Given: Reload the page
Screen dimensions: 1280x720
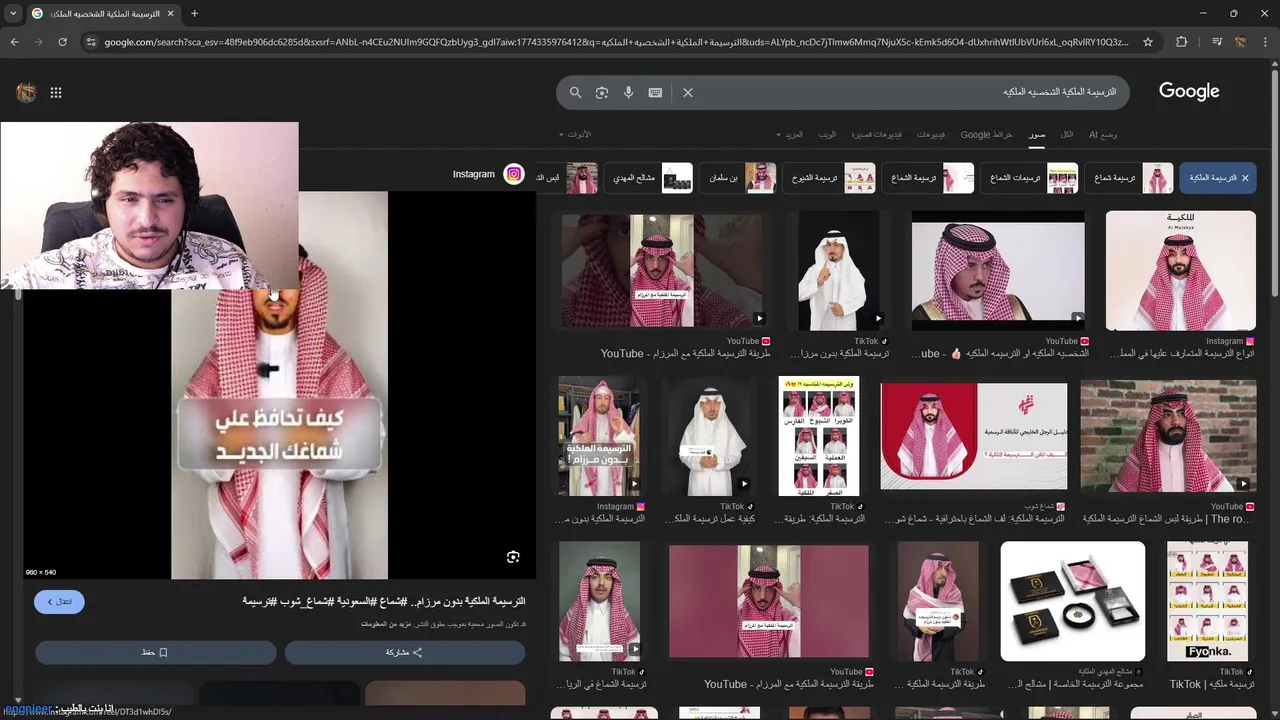Looking at the screenshot, I should (x=62, y=42).
